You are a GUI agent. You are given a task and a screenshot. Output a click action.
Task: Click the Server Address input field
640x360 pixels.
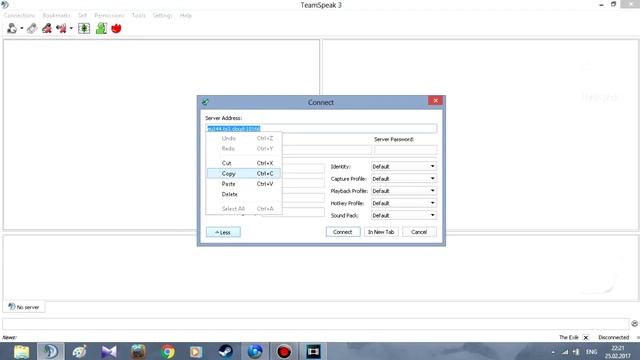point(321,129)
